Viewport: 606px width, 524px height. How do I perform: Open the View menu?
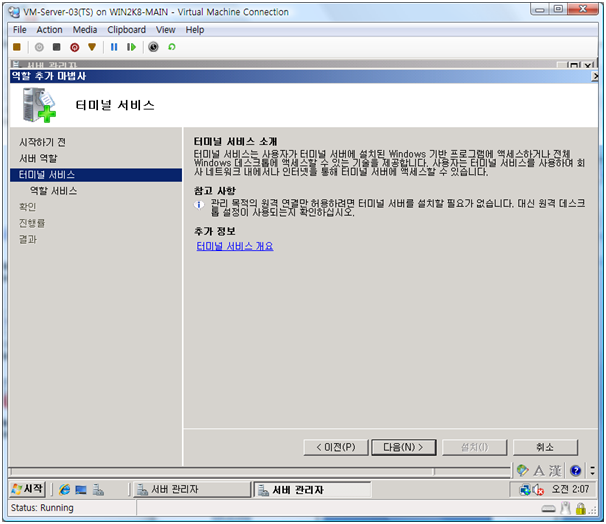point(165,30)
